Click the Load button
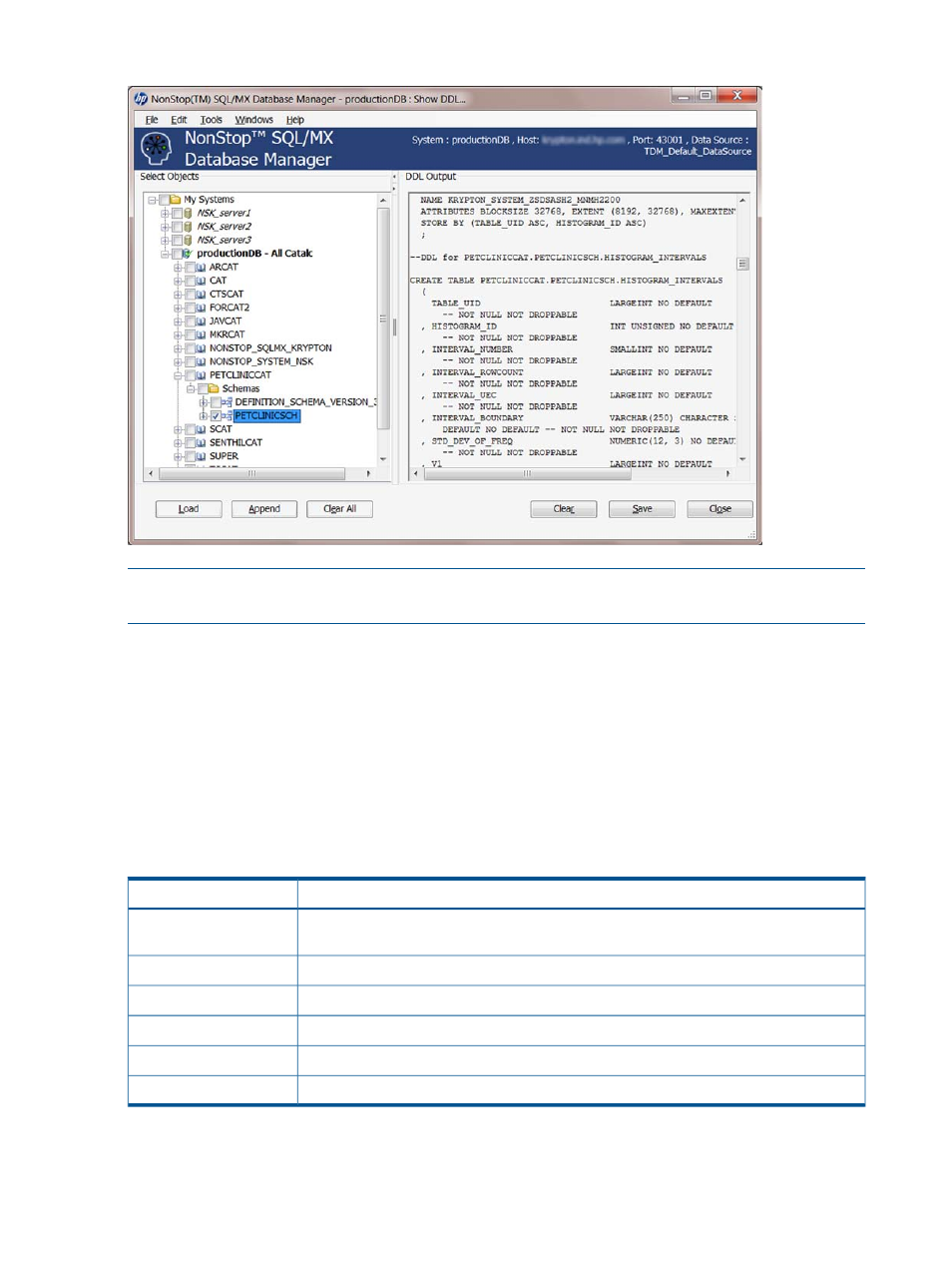This screenshot has height=1268, width=952. (x=189, y=509)
